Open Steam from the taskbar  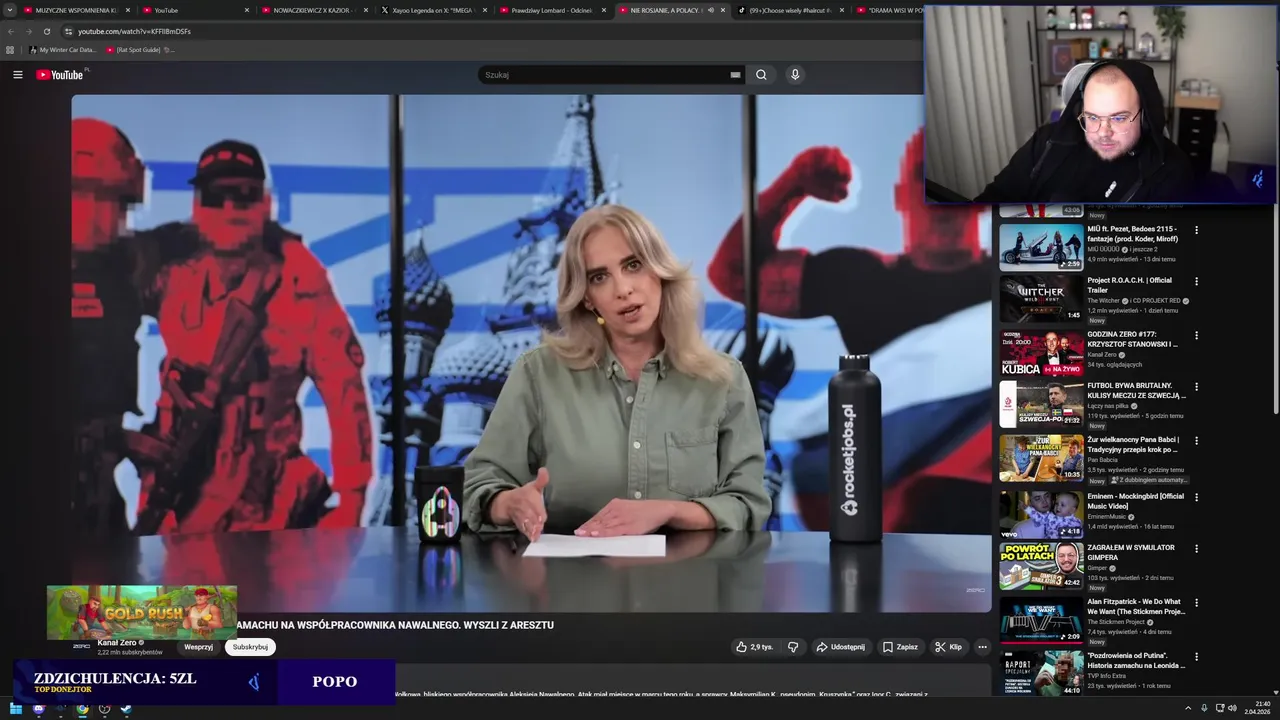pyautogui.click(x=126, y=709)
